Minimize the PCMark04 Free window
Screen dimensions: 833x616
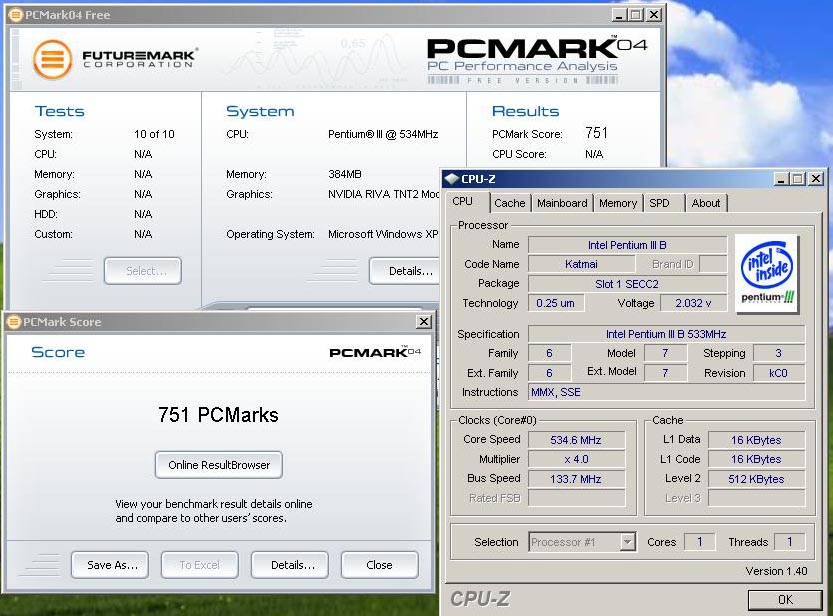[618, 15]
